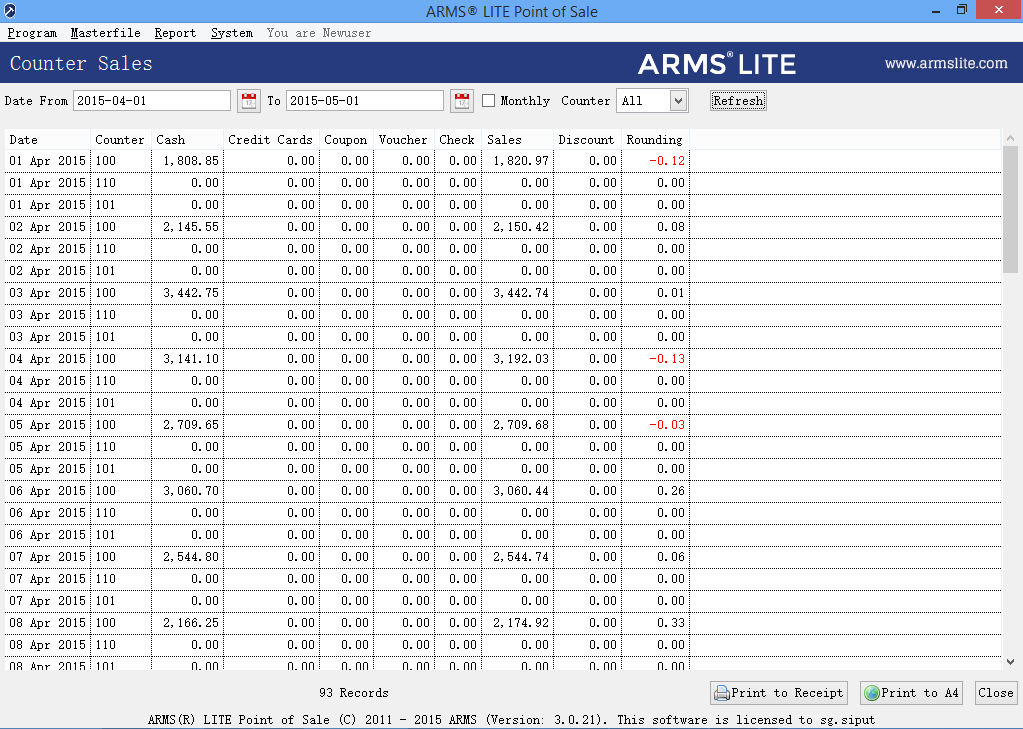Click the vertical scrollbar thumb
The height and width of the screenshot is (729, 1023).
tap(1010, 209)
